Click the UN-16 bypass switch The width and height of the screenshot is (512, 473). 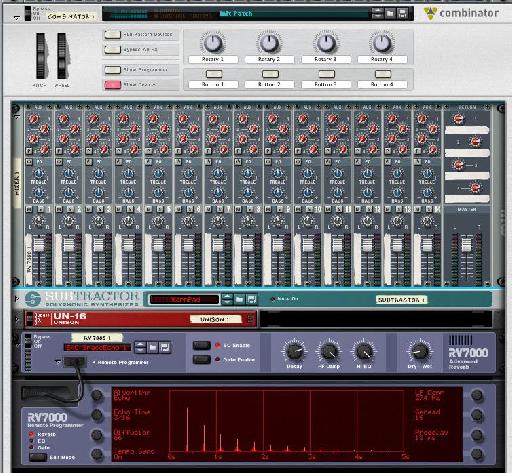pyautogui.click(x=30, y=319)
